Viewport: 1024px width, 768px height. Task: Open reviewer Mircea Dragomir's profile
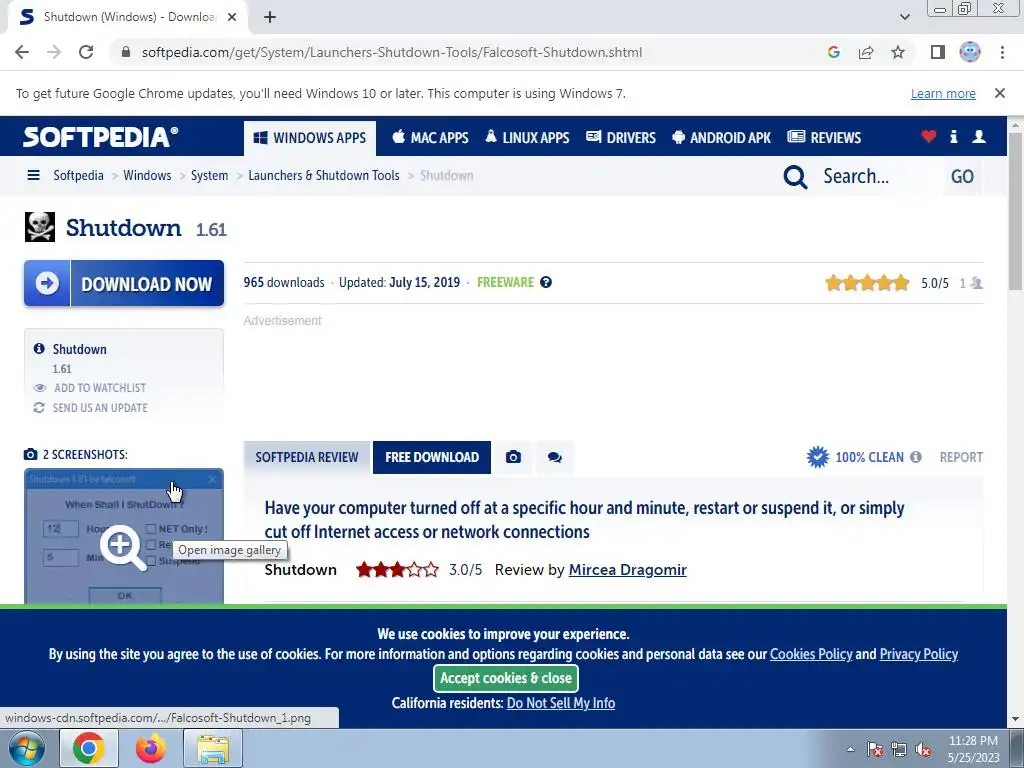coord(628,569)
